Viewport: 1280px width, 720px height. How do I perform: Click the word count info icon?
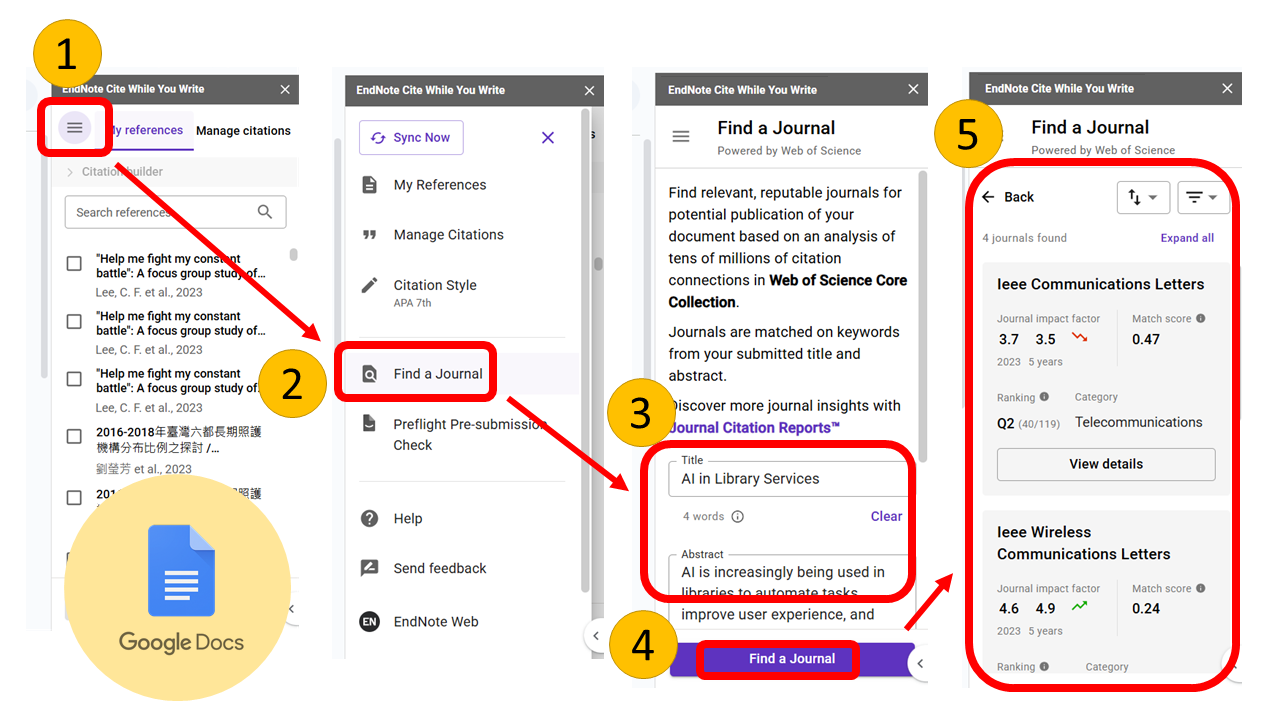pos(738,517)
